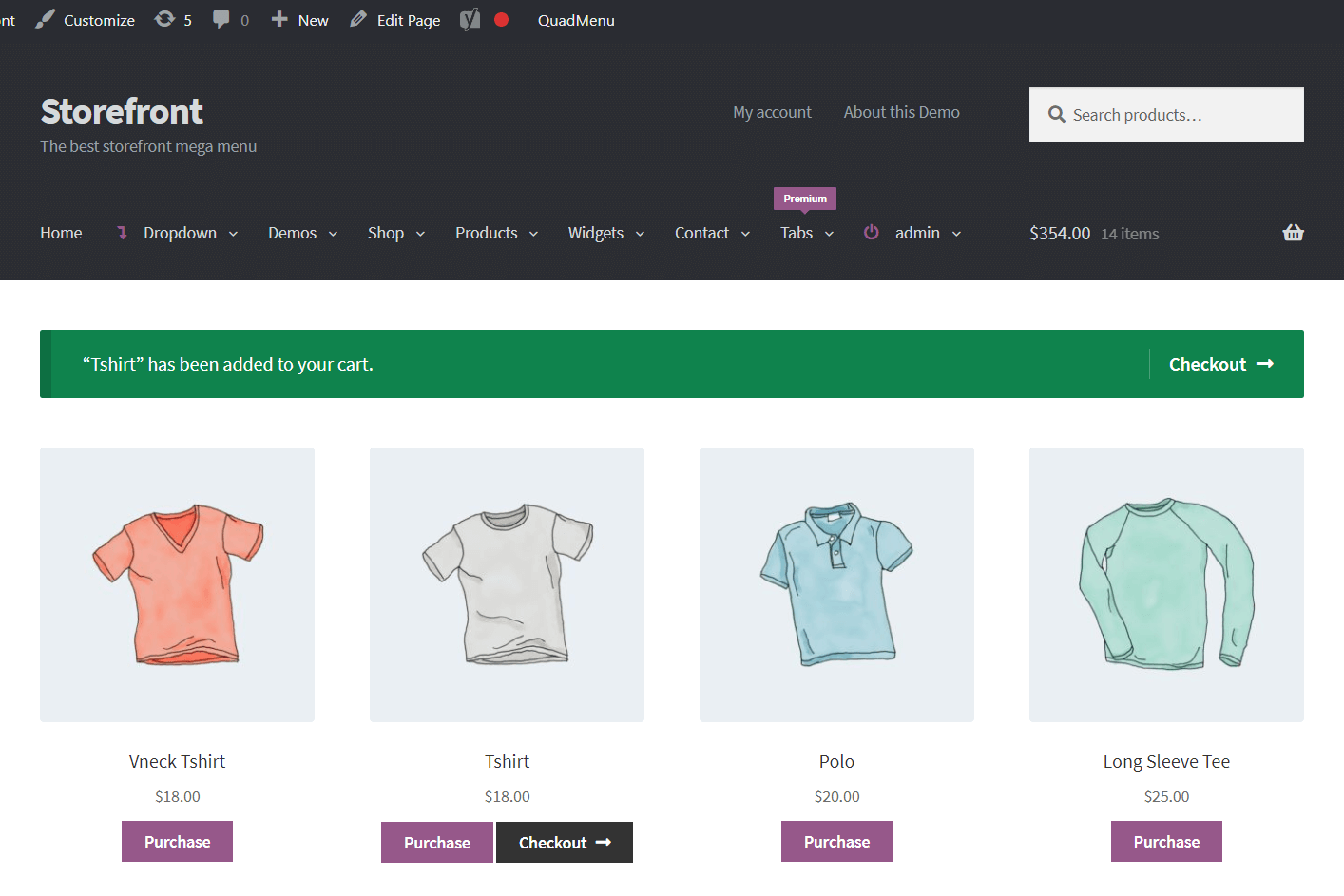The height and width of the screenshot is (896, 1344).
Task: Click the pencil Edit Page icon
Action: click(x=358, y=20)
